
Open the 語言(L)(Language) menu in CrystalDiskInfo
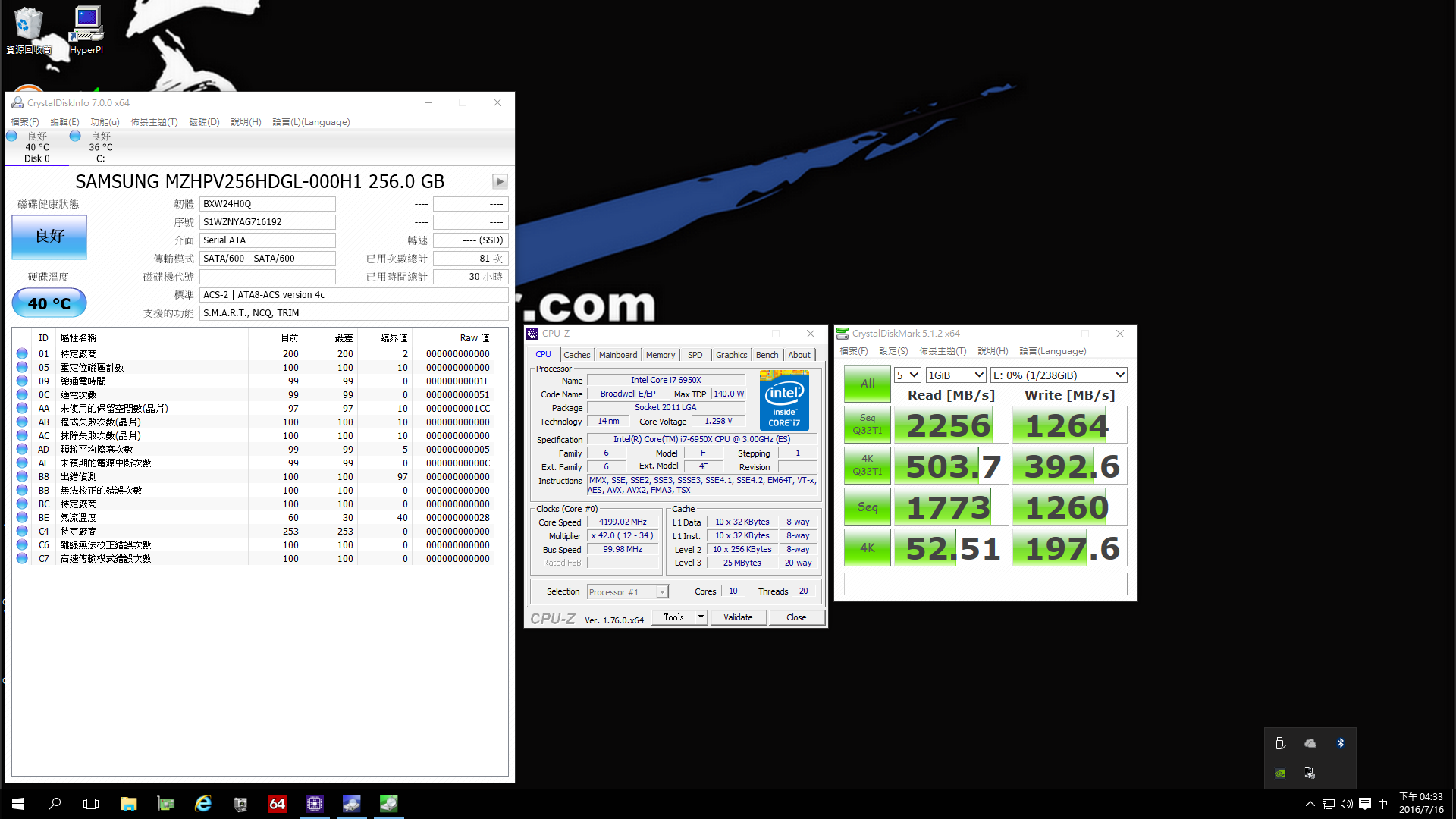point(311,122)
